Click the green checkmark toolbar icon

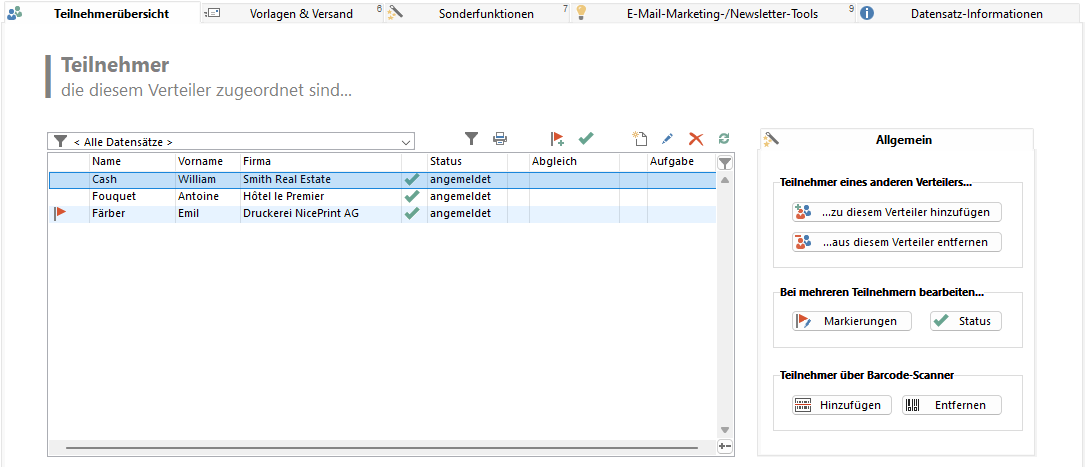pyautogui.click(x=586, y=140)
